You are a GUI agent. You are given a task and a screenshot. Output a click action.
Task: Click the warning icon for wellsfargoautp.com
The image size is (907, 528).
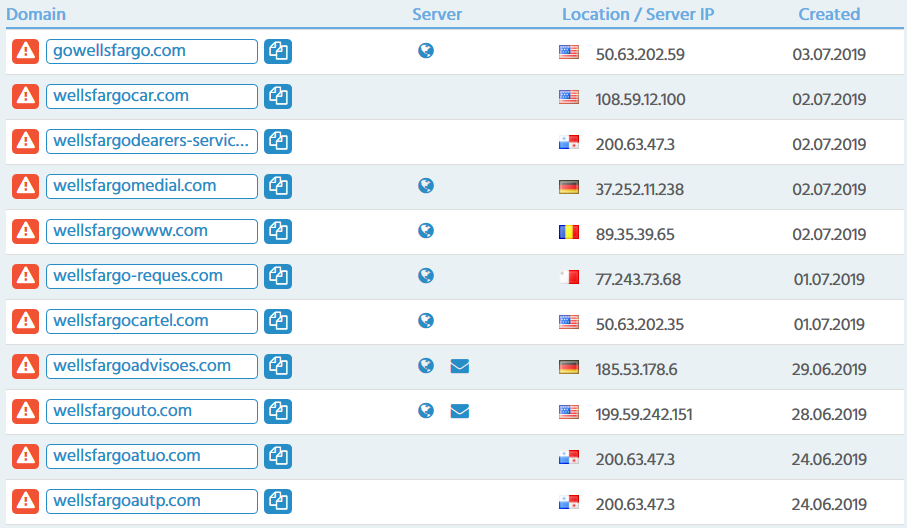click(x=25, y=502)
